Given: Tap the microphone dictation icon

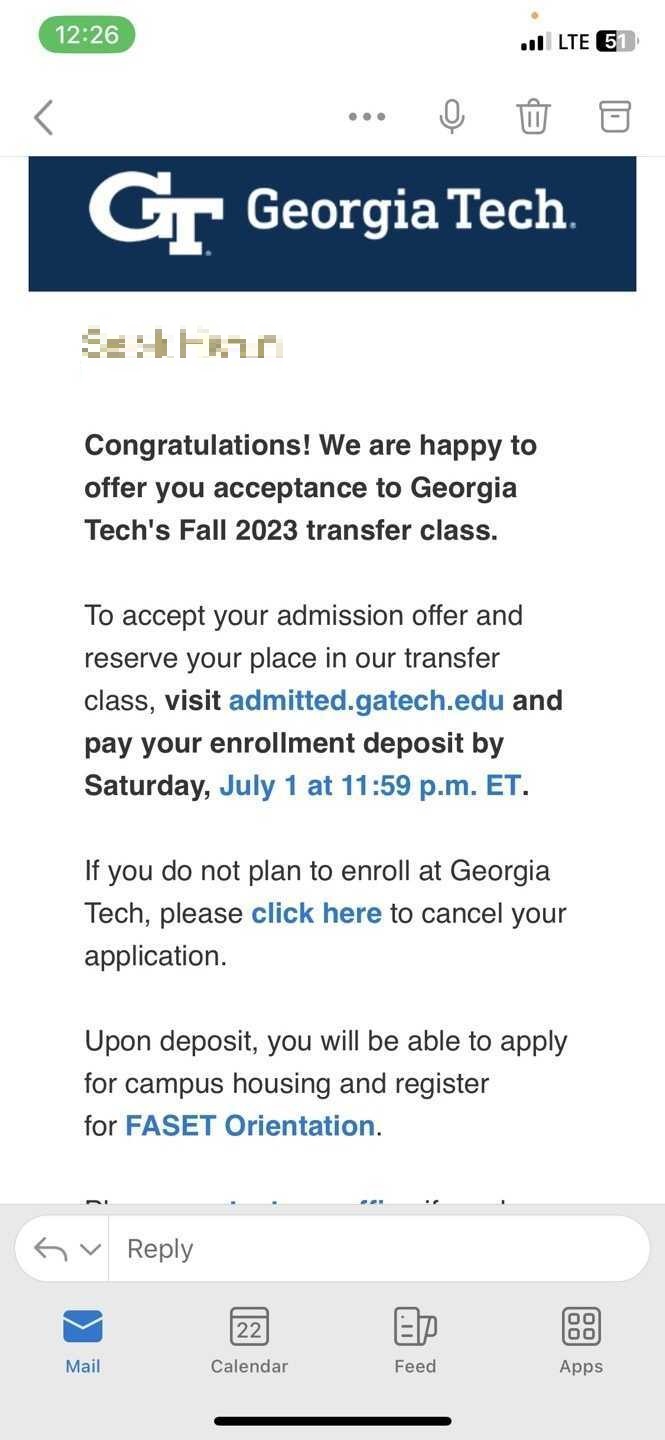Looking at the screenshot, I should (452, 117).
